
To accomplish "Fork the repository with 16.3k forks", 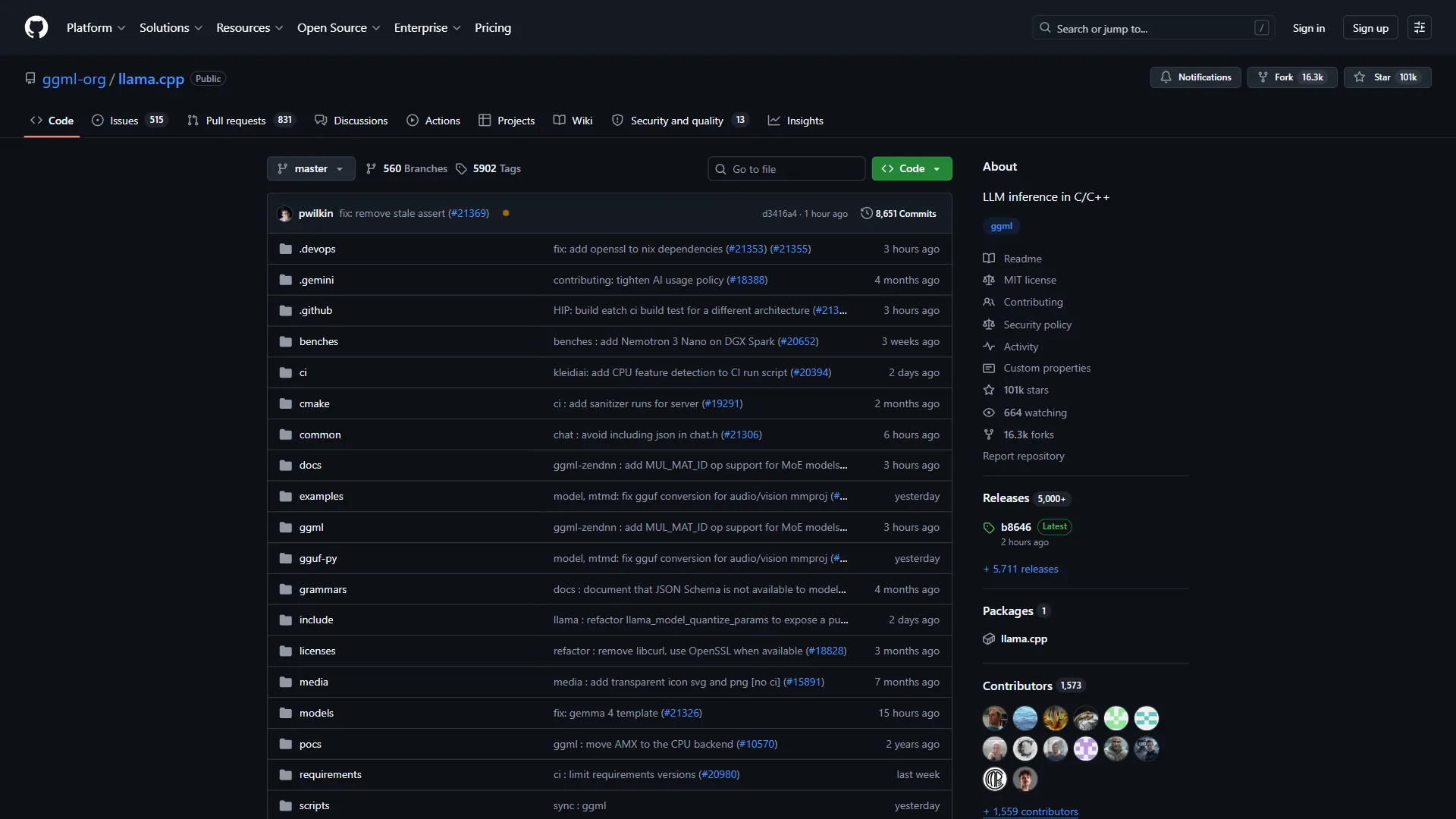I will point(1292,77).
